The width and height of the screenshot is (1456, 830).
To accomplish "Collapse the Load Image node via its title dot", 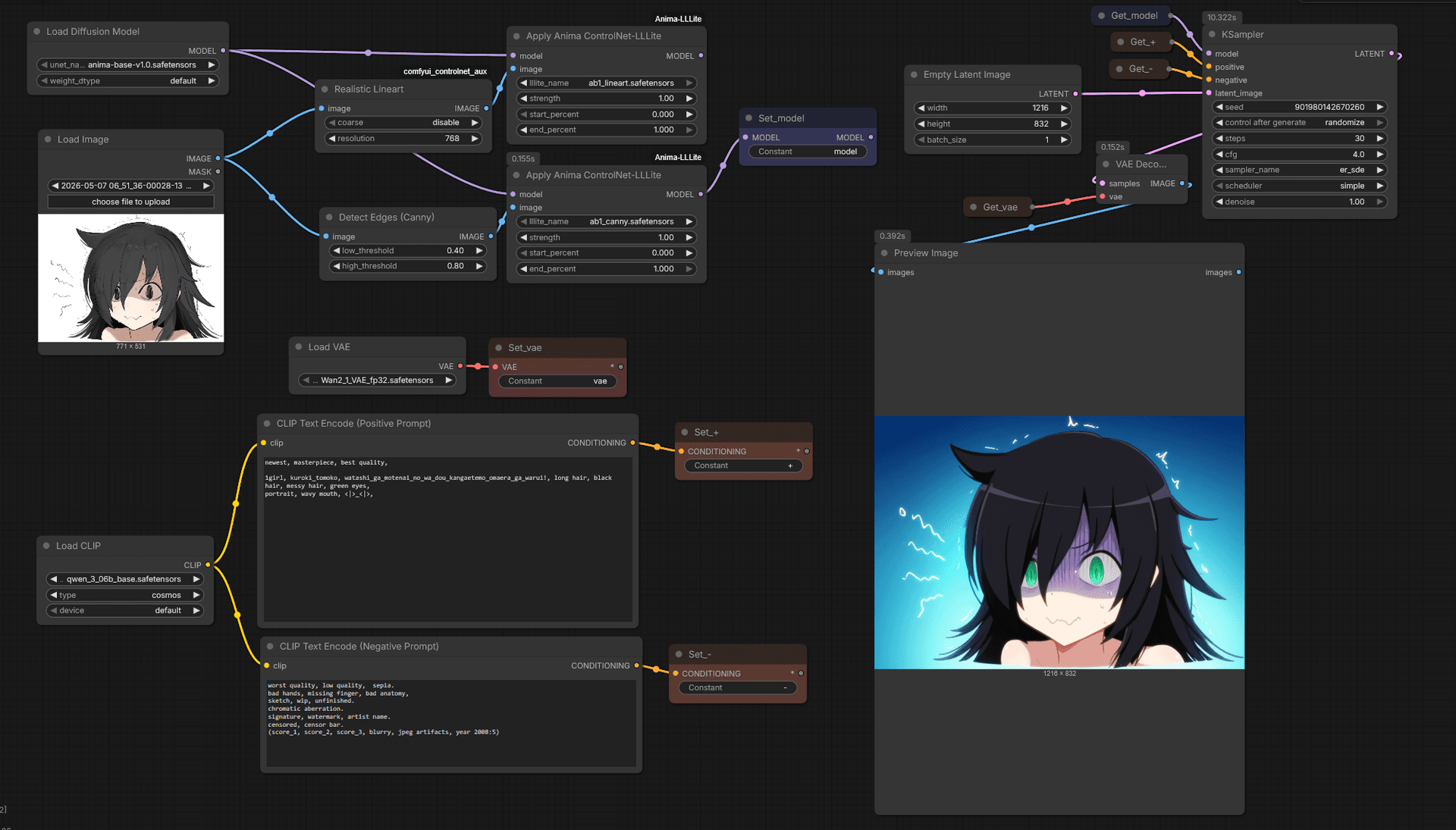I will (x=48, y=139).
